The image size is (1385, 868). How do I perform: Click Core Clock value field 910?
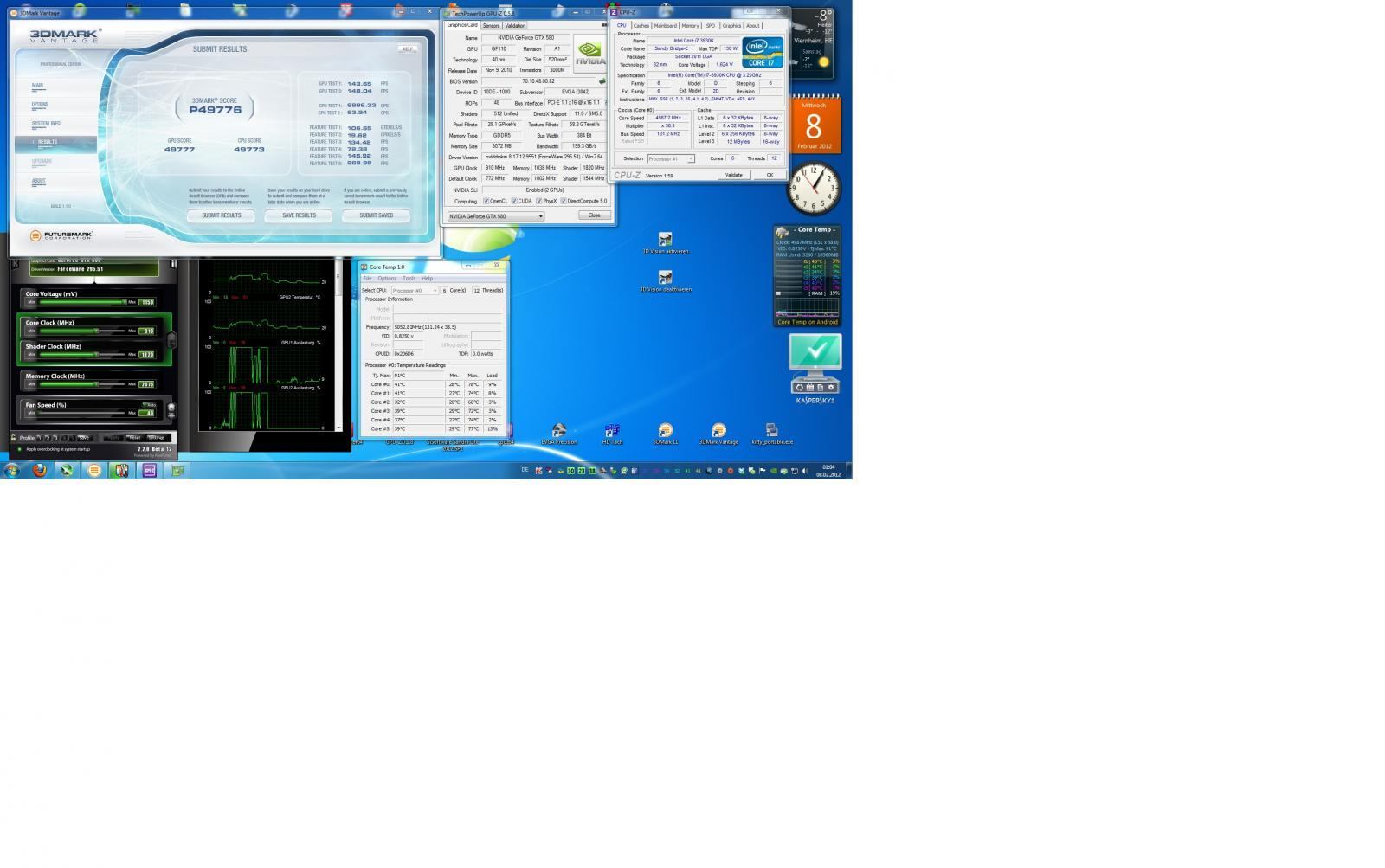point(147,331)
